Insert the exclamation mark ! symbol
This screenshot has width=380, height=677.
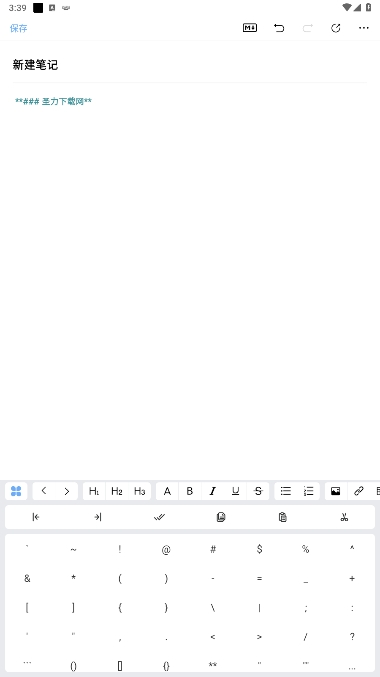[120, 549]
